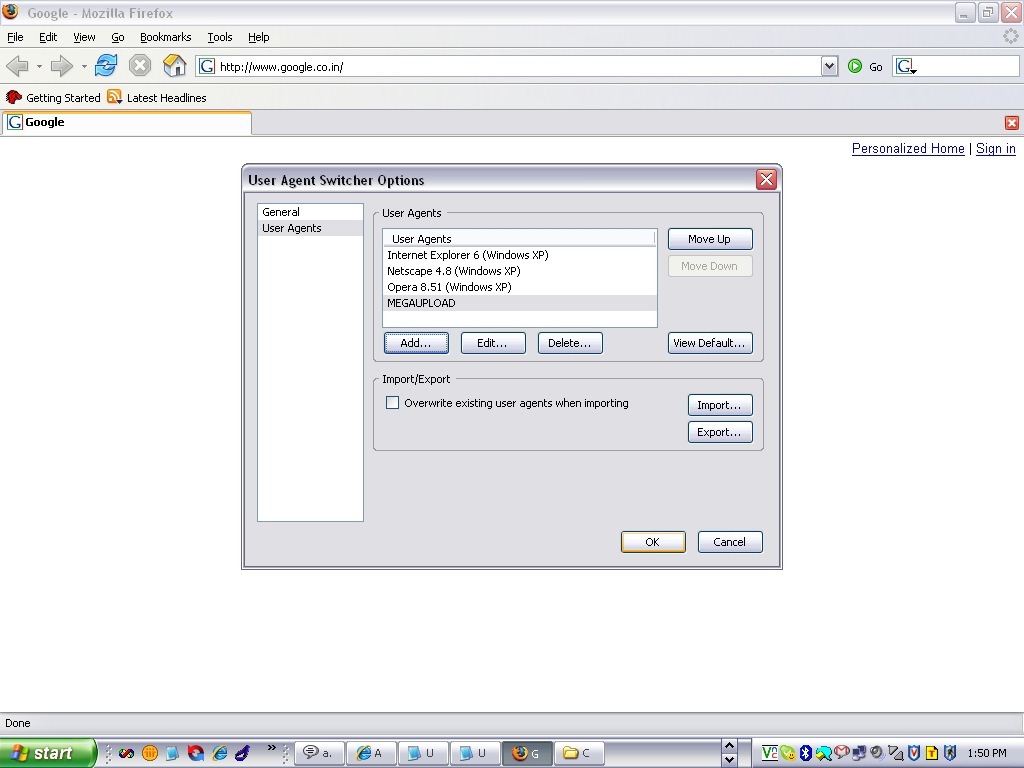Image resolution: width=1024 pixels, height=768 pixels.
Task: Click the Bluetooth tray icon
Action: [805, 753]
